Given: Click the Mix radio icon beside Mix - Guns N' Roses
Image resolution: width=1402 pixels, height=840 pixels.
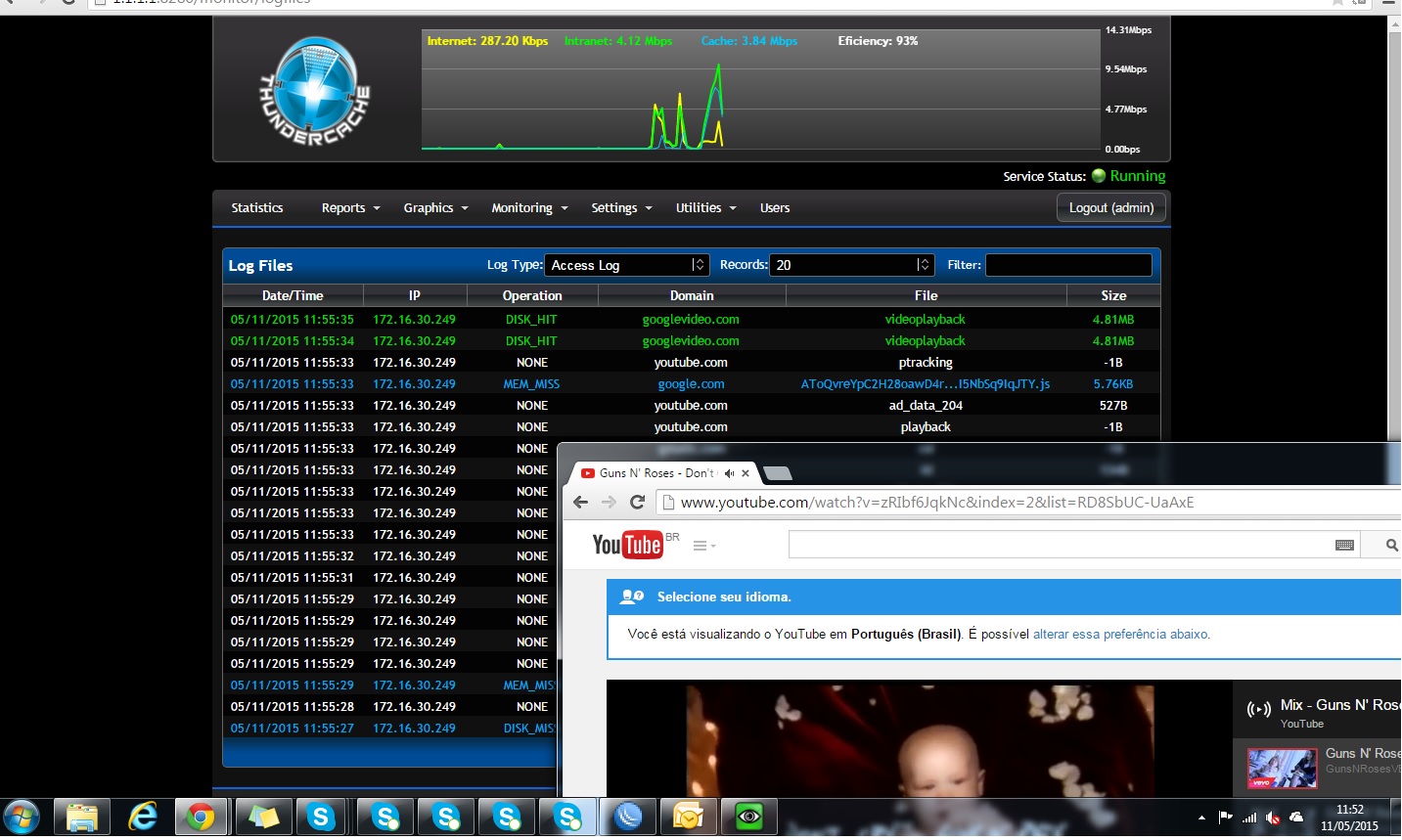Looking at the screenshot, I should pos(1259,709).
